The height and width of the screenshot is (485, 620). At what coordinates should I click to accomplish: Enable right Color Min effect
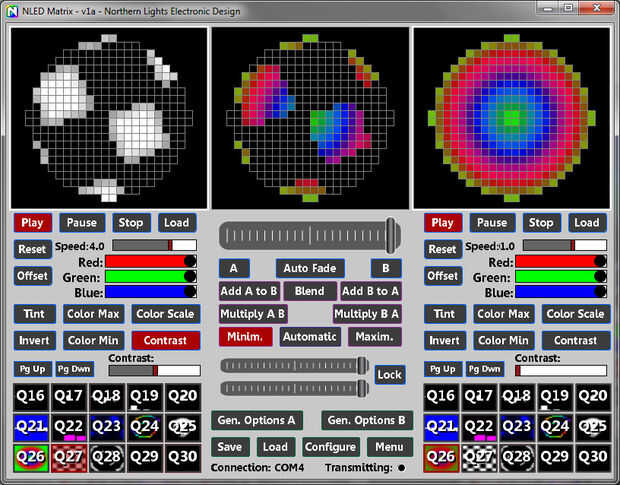click(504, 341)
